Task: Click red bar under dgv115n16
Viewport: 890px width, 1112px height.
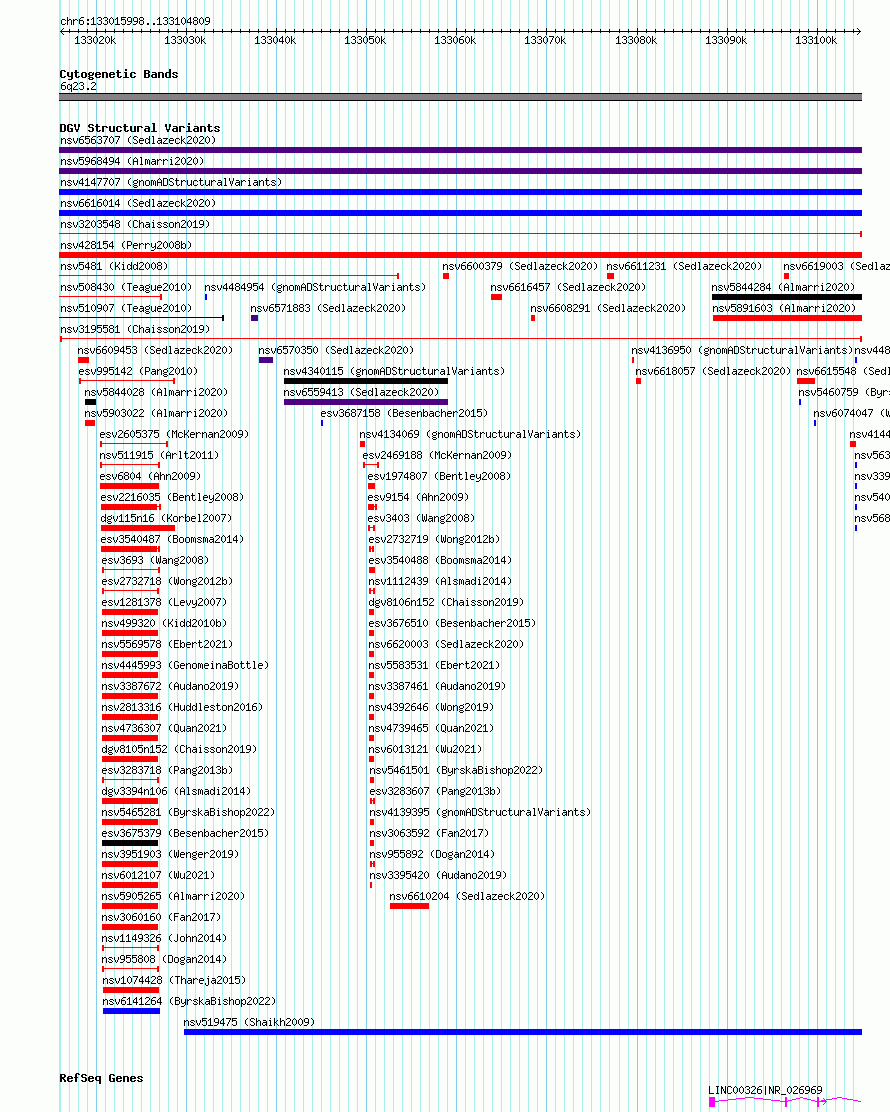Action: [138, 528]
